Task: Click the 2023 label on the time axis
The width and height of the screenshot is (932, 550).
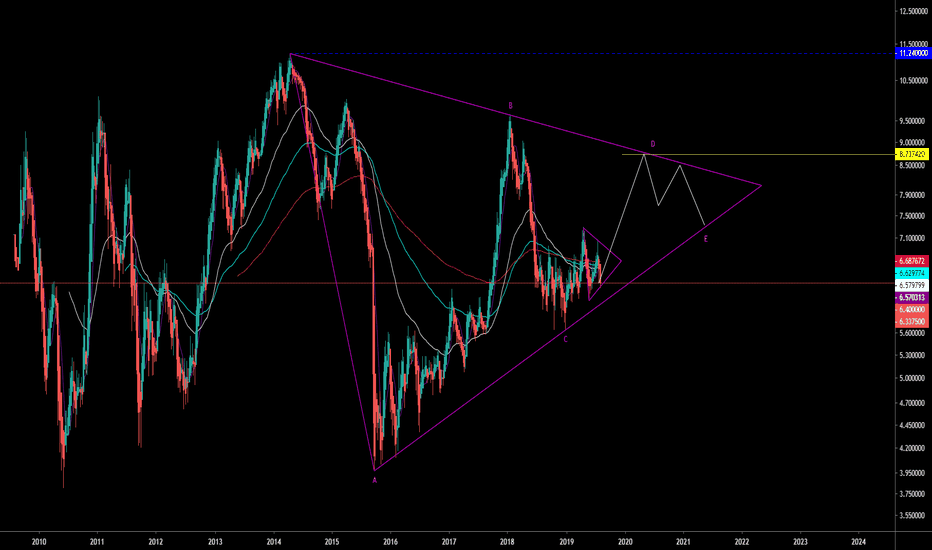Action: 800,542
